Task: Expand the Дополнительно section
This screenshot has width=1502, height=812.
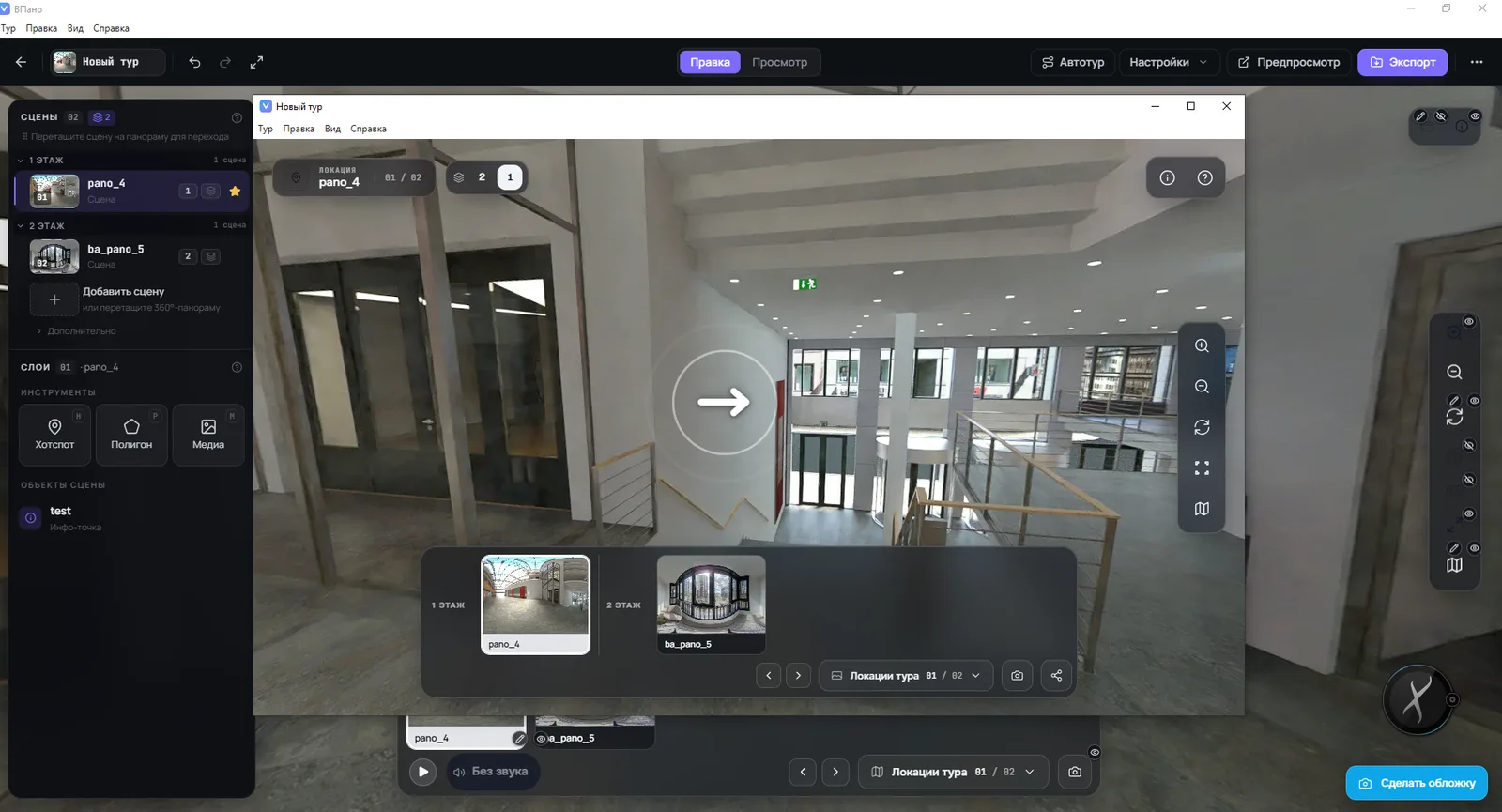Action: (76, 331)
